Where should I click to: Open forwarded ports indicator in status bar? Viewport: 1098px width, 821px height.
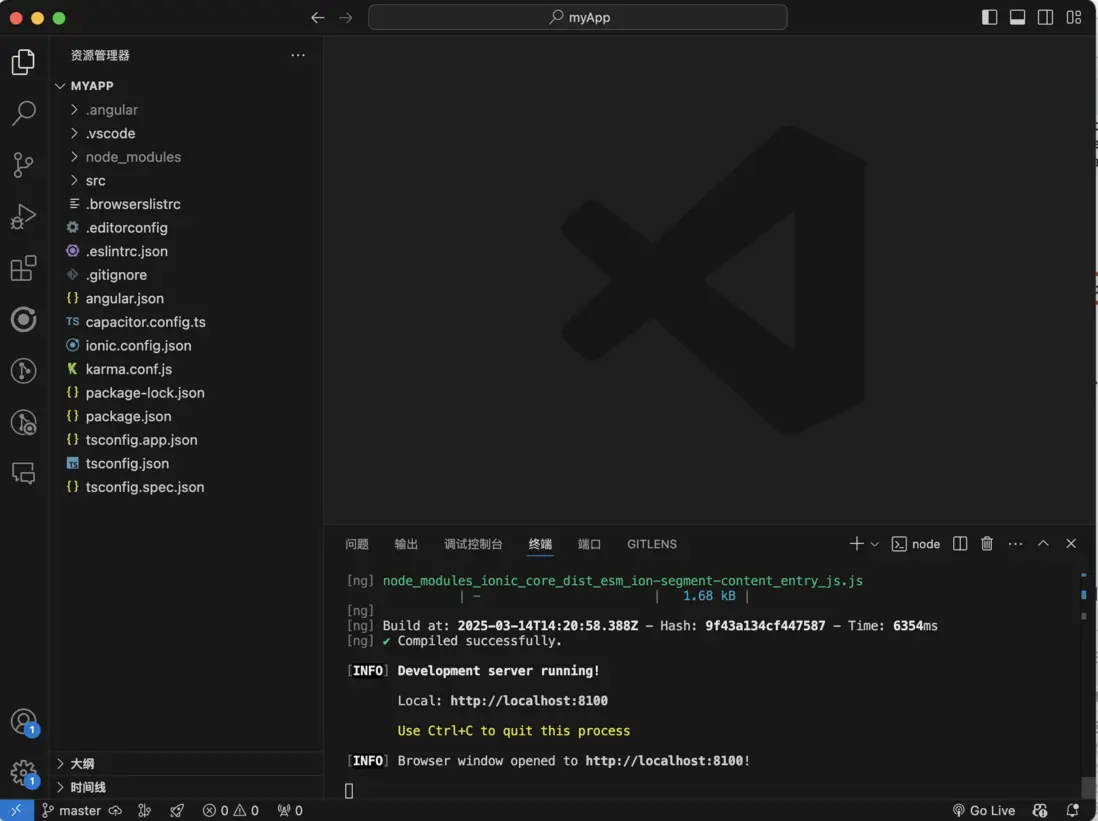pos(291,810)
